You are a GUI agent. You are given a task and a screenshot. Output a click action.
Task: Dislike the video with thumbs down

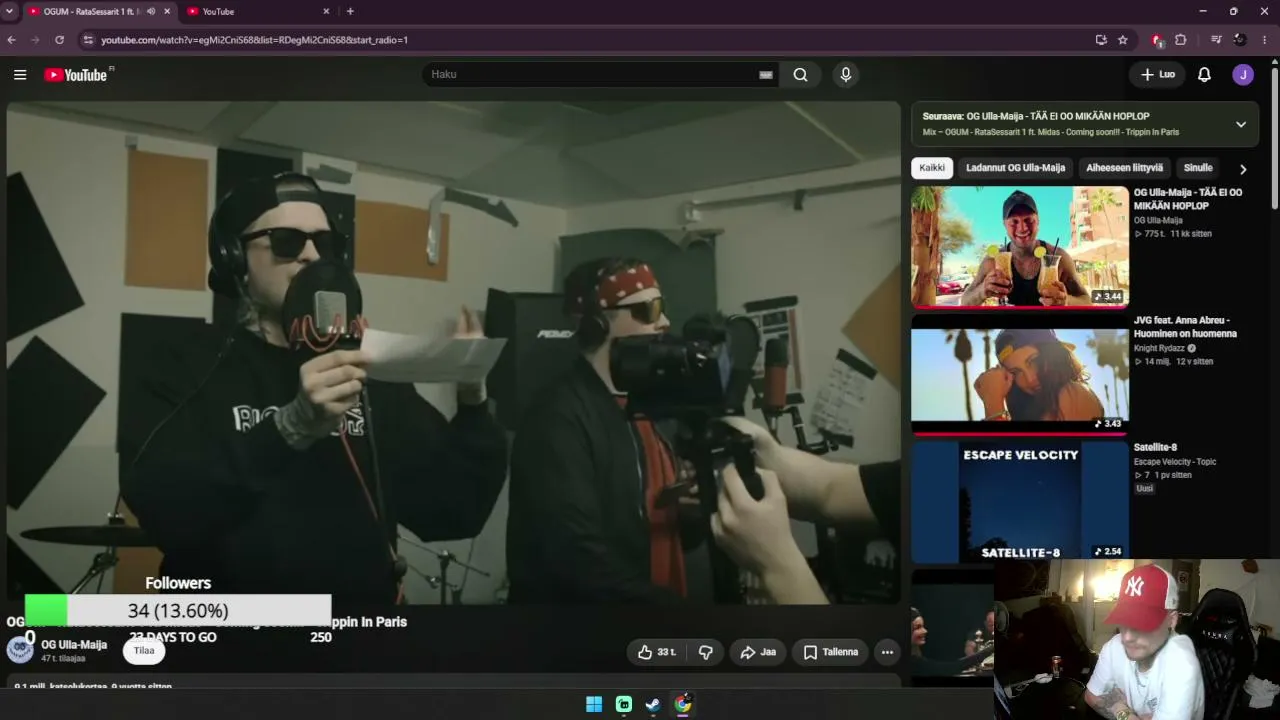705,652
